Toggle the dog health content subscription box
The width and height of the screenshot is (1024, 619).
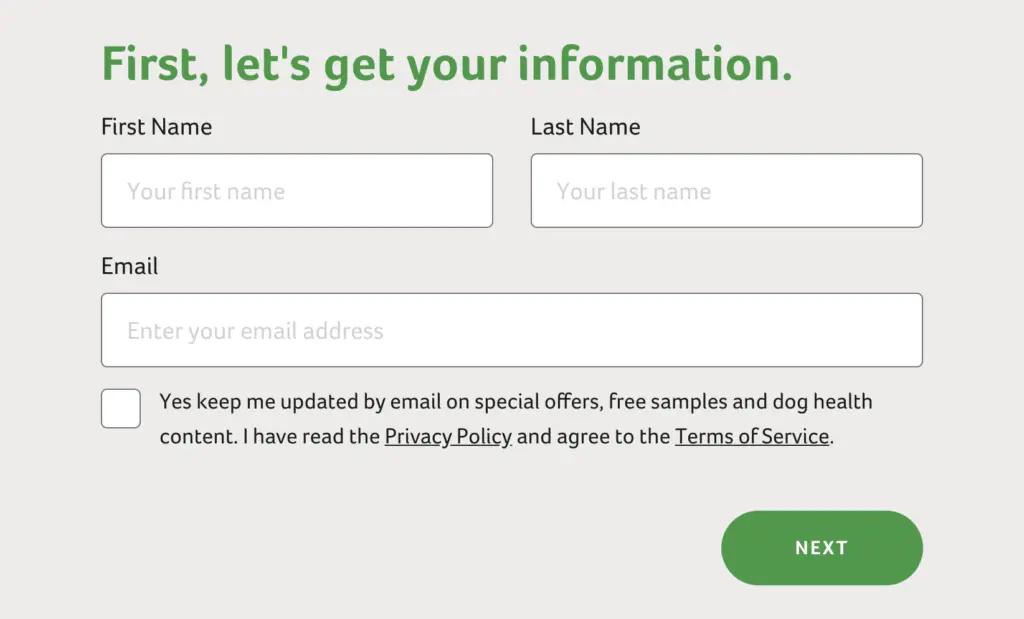coord(120,408)
